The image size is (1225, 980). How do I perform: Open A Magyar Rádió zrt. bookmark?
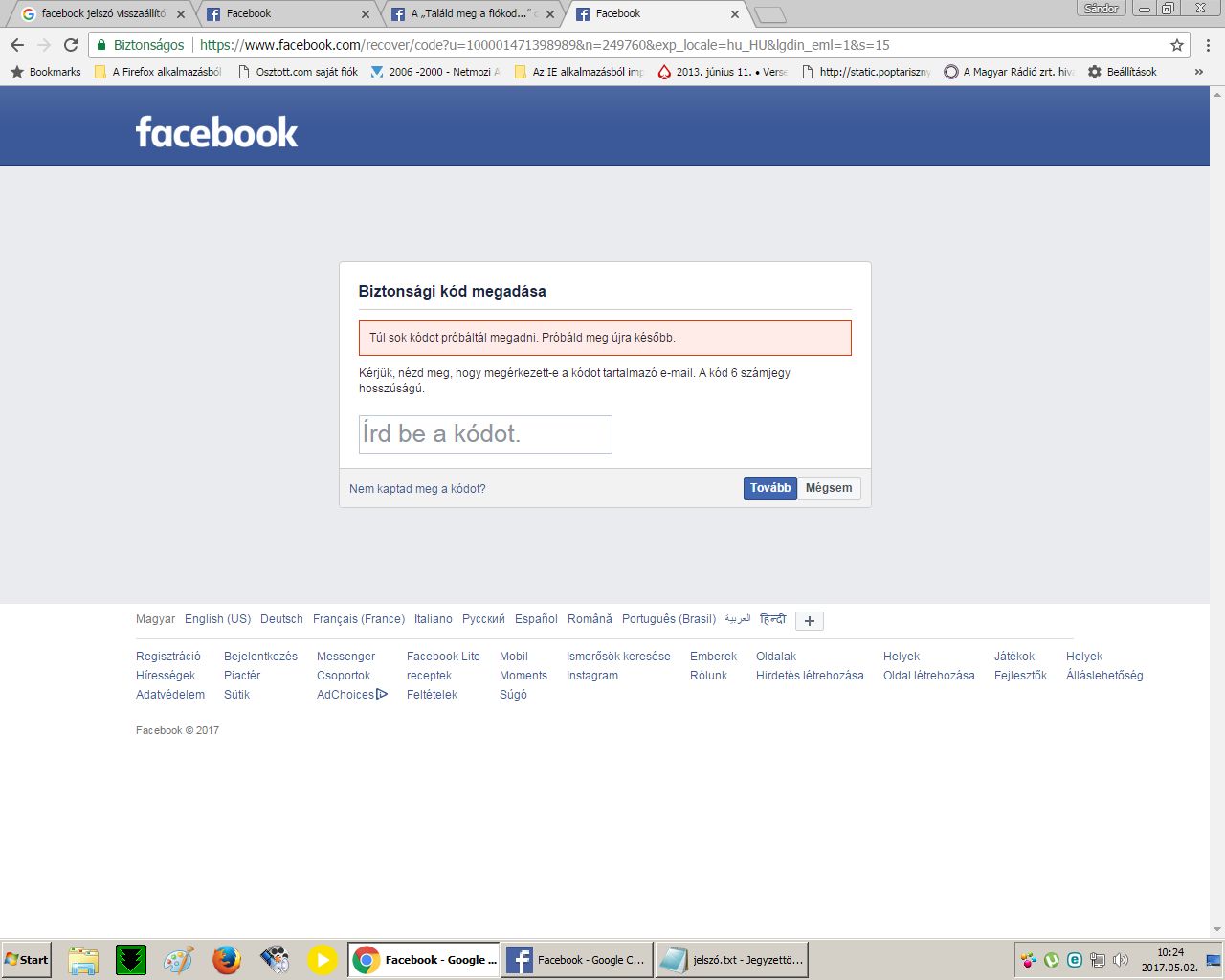pyautogui.click(x=1009, y=72)
